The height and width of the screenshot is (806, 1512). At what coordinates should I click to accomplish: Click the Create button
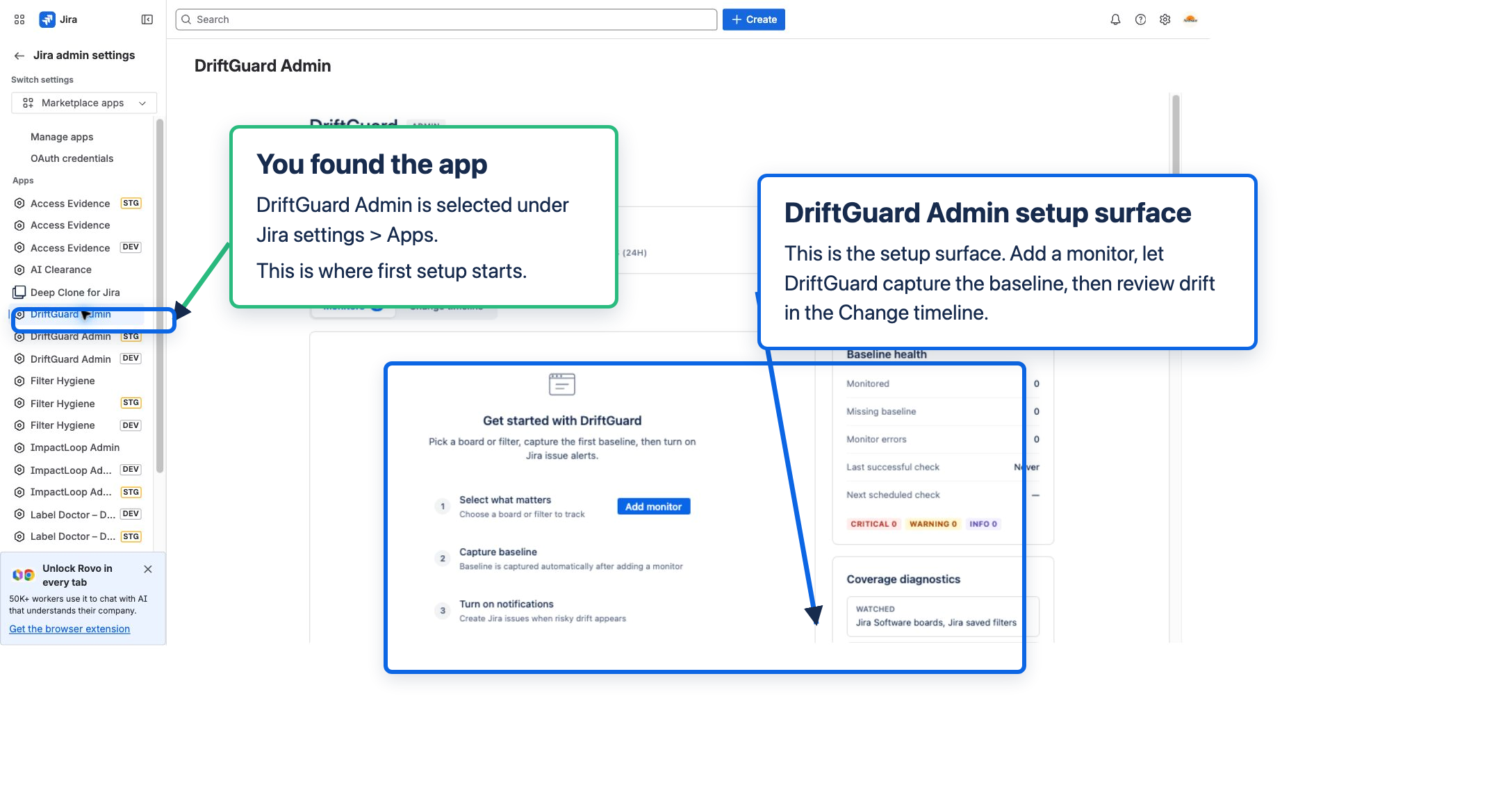(x=754, y=19)
